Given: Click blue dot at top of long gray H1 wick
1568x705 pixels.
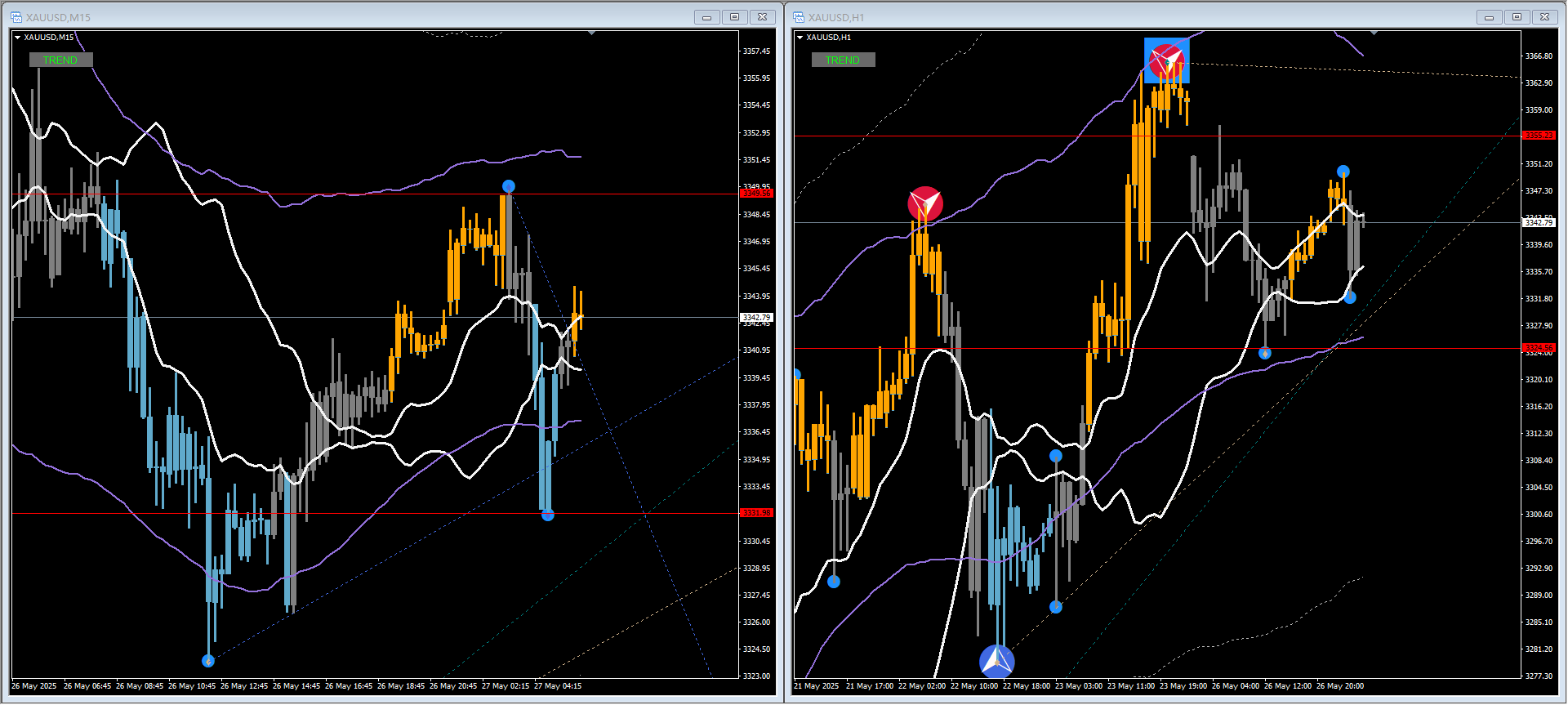Looking at the screenshot, I should click(x=1056, y=456).
